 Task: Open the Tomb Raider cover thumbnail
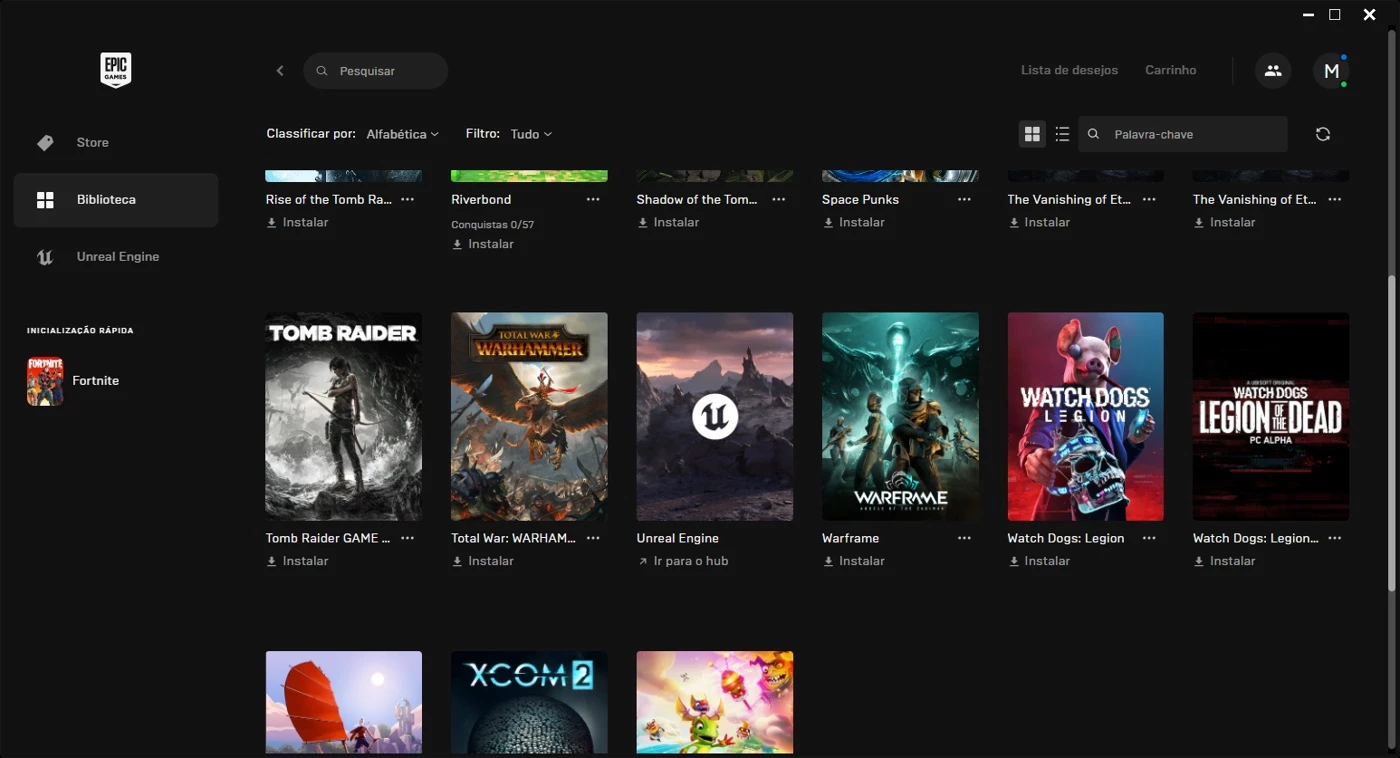point(344,417)
